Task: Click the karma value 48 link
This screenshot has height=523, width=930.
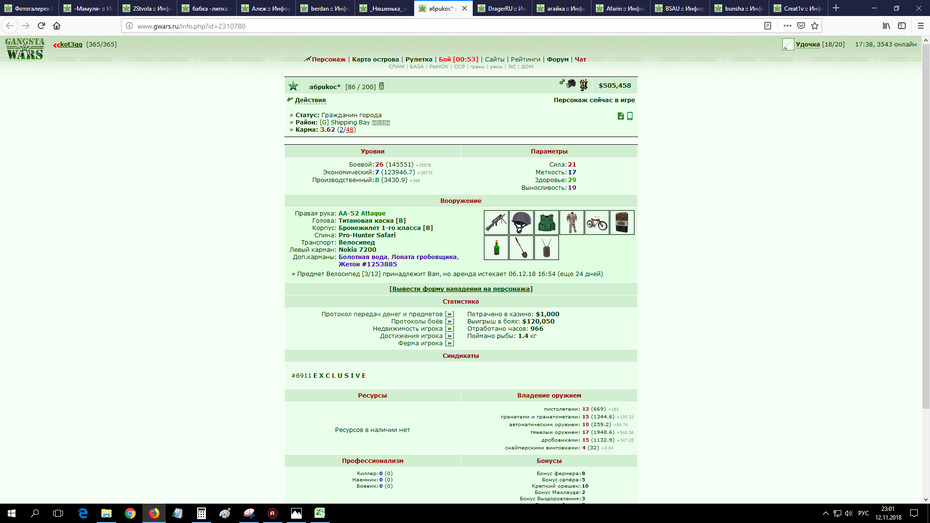Action: coord(349,130)
